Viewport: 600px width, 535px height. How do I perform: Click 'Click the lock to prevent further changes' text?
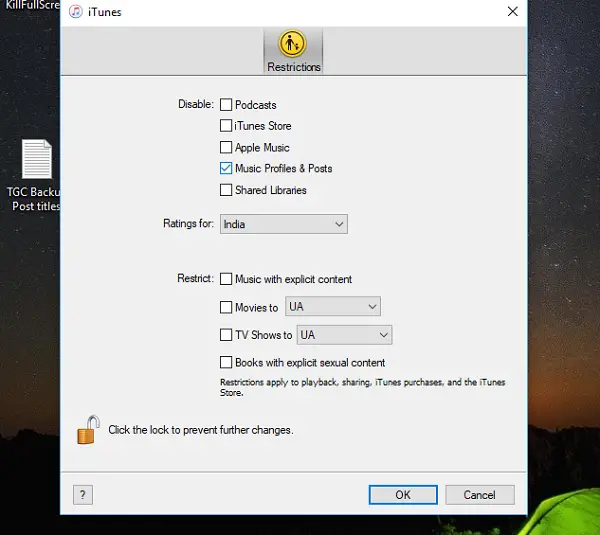pos(201,430)
